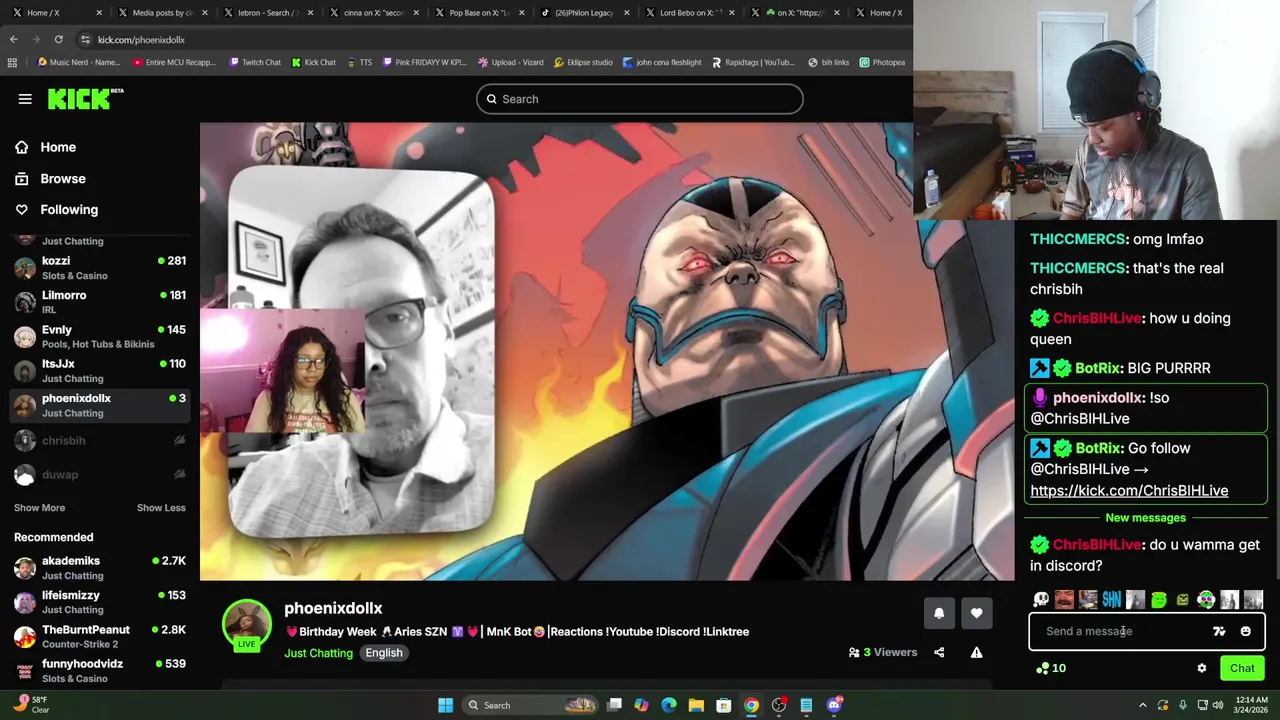
Task: Open the Twitch Chat bookmark
Action: (x=255, y=62)
